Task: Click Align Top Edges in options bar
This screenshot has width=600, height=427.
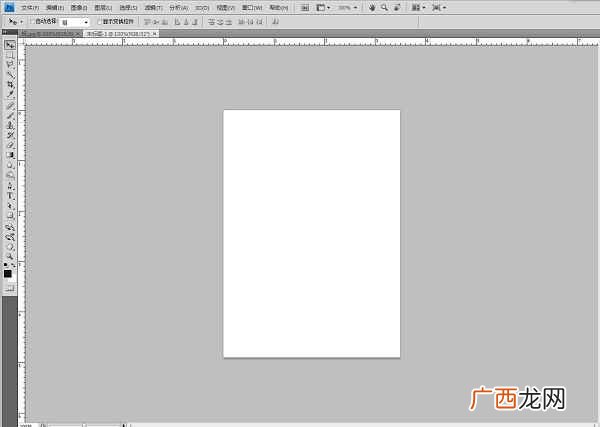Action: pyautogui.click(x=147, y=22)
